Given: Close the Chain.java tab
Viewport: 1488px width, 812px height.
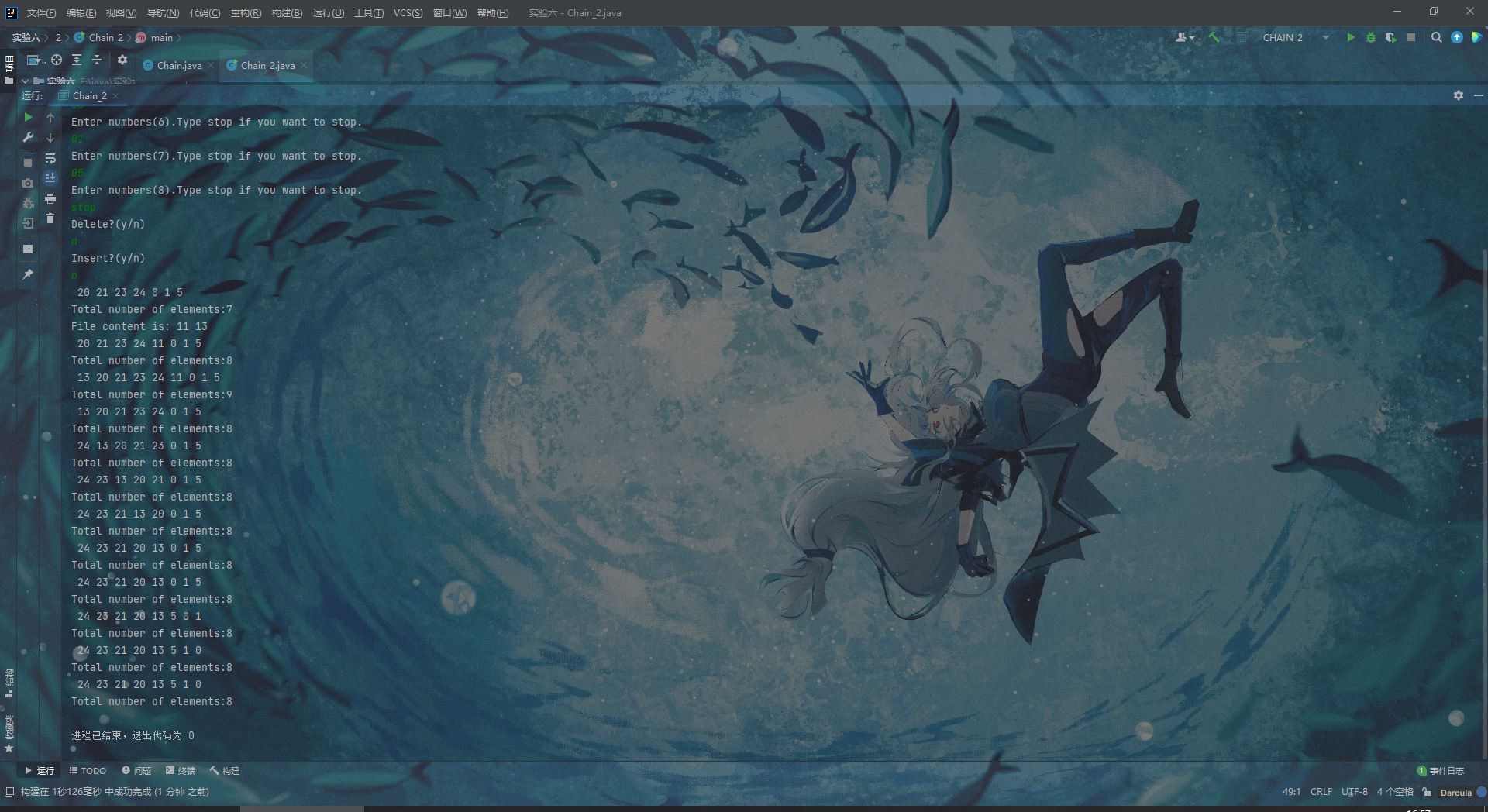Looking at the screenshot, I should point(211,65).
